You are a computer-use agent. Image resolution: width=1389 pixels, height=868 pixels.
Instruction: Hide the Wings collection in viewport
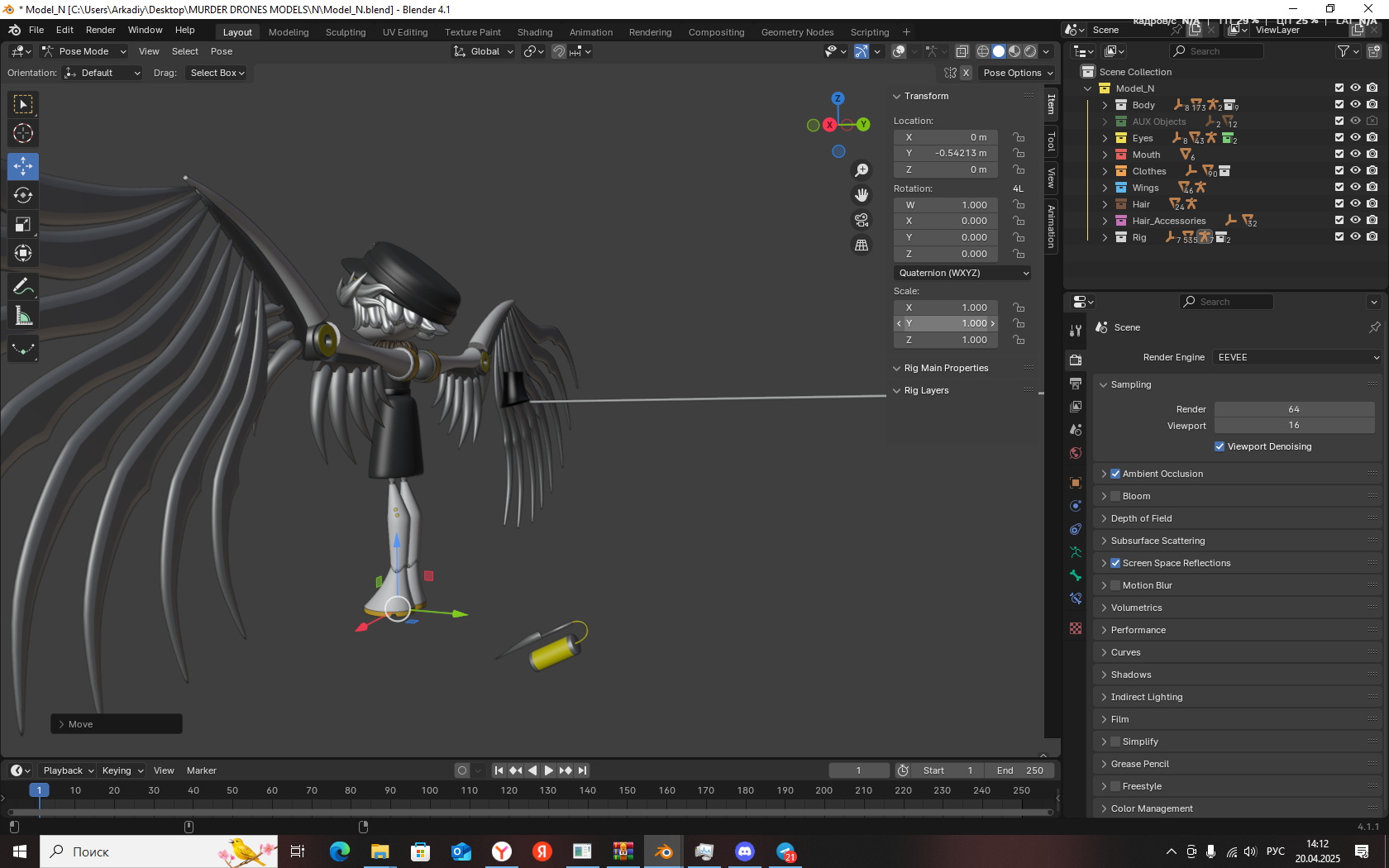1355,188
